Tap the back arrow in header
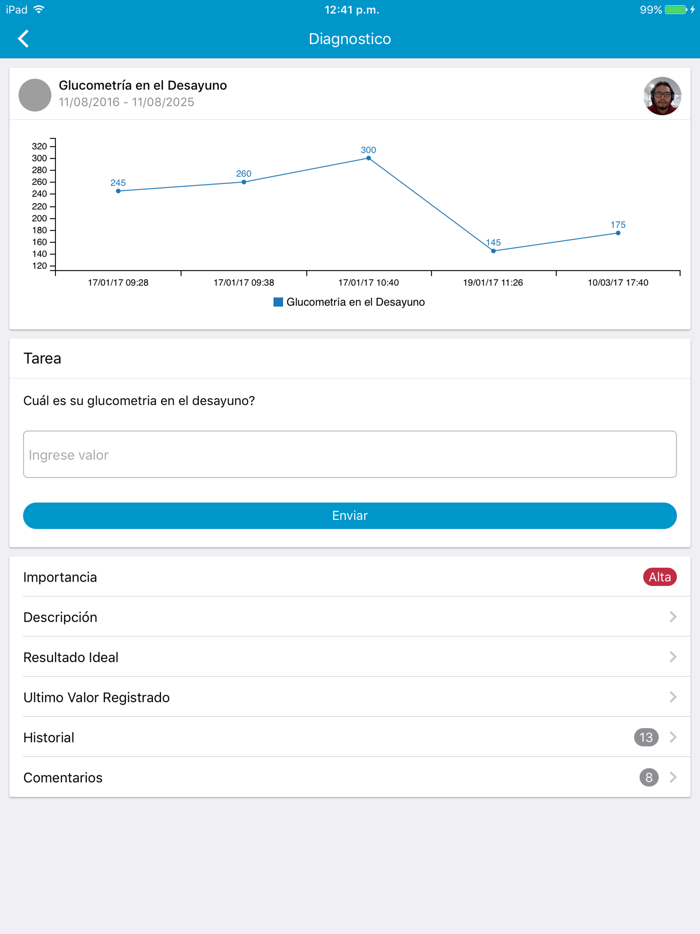Image resolution: width=700 pixels, height=934 pixels. (x=23, y=39)
